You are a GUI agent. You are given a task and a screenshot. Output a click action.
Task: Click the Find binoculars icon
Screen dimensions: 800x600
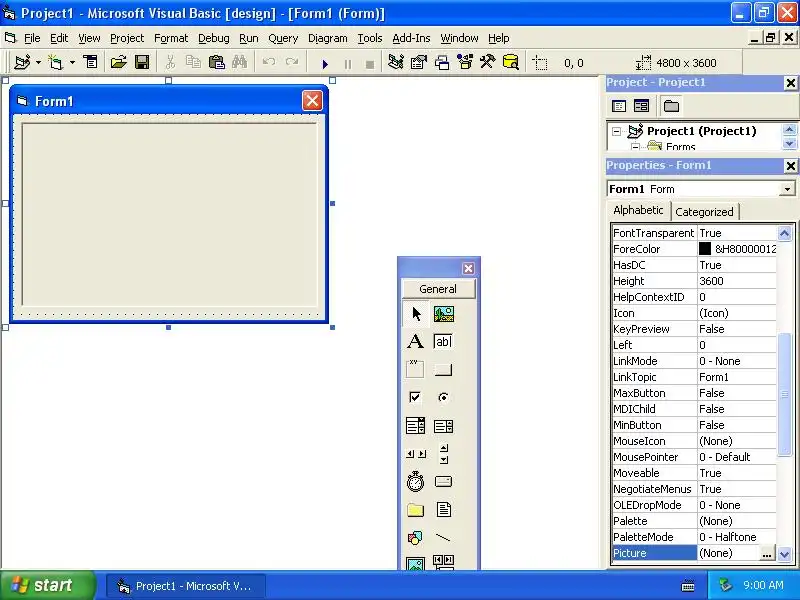click(x=239, y=63)
